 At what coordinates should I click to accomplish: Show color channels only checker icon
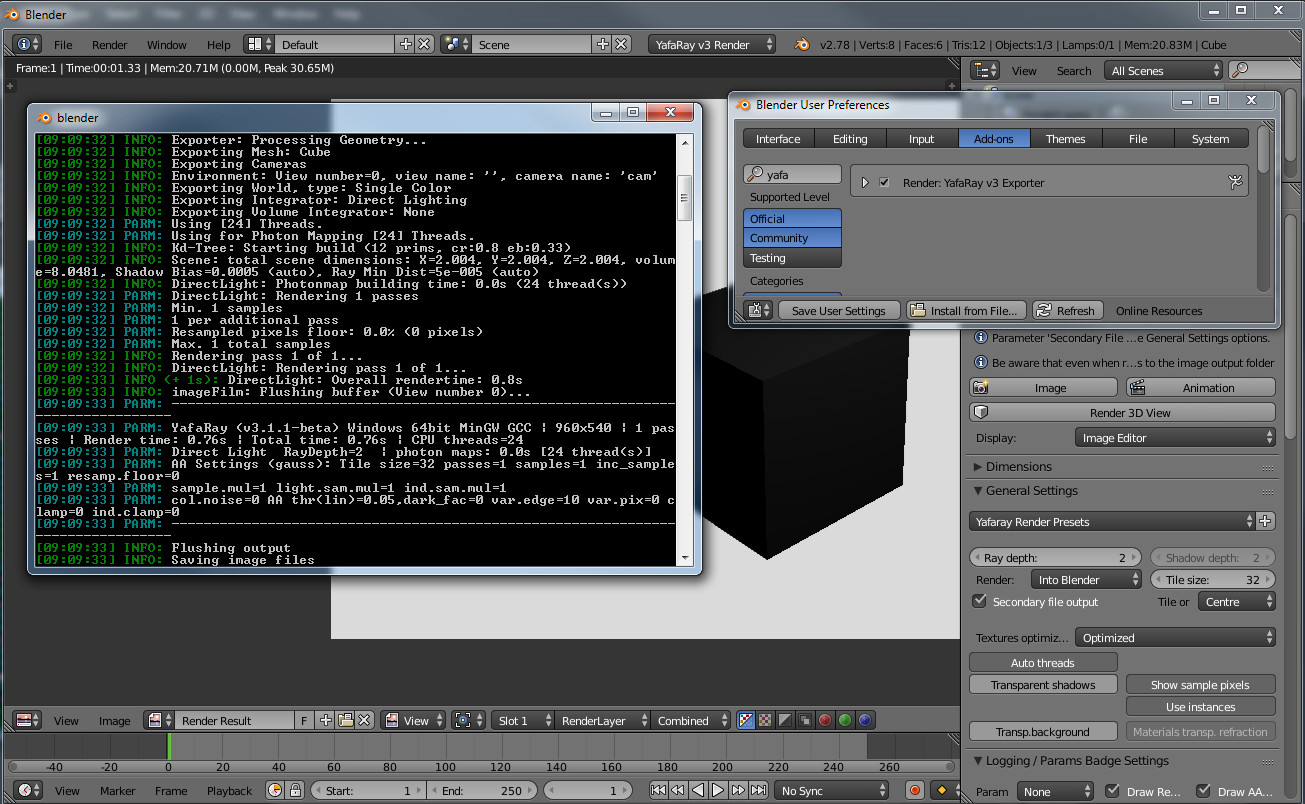pos(765,720)
